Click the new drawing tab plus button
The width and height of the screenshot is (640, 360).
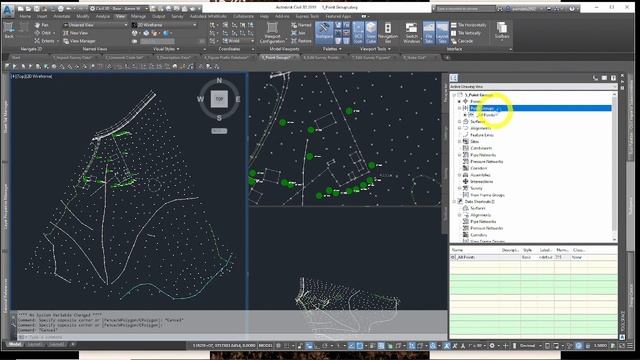point(447,58)
